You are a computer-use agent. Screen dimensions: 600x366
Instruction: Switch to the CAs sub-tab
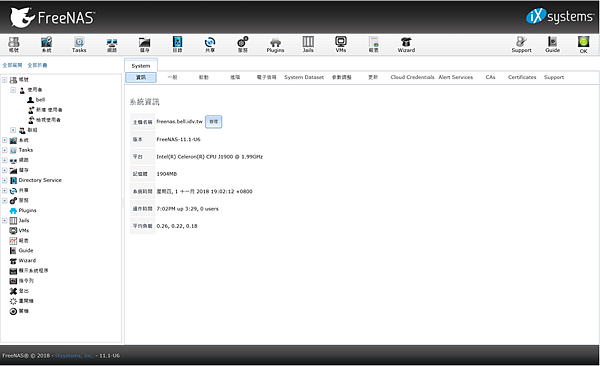pyautogui.click(x=490, y=77)
